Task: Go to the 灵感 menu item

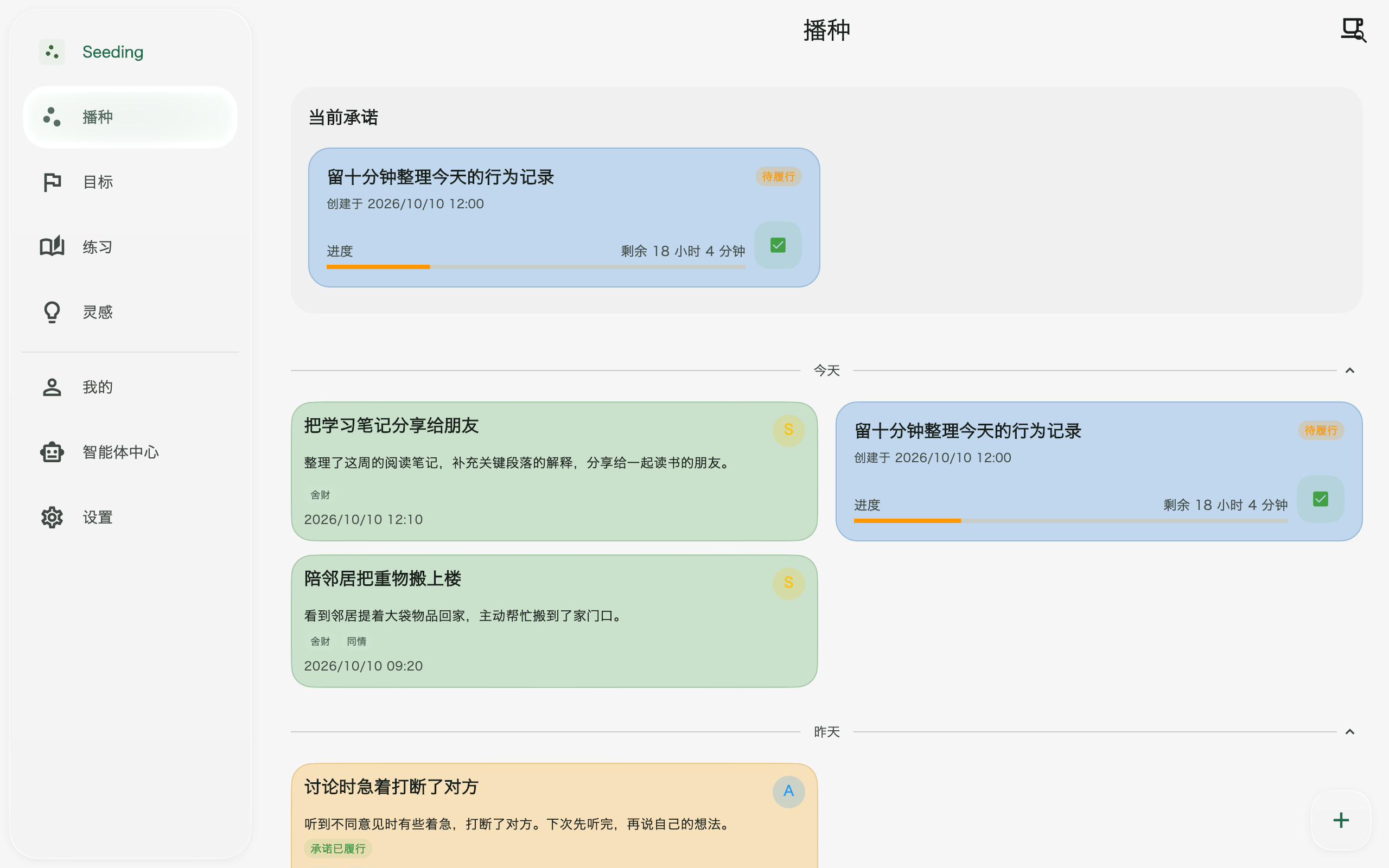Action: (x=130, y=312)
